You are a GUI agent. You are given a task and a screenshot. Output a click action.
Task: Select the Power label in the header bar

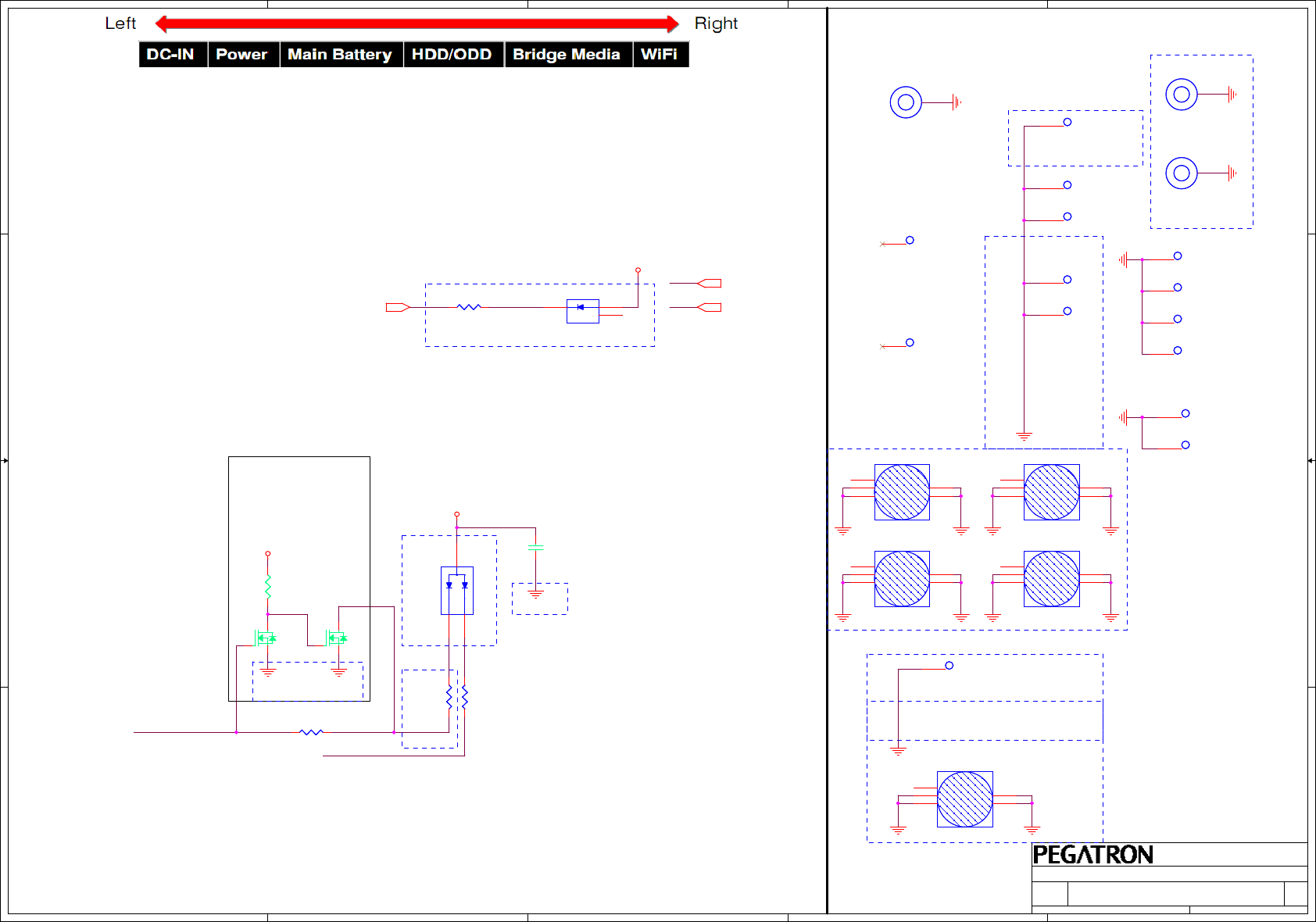pyautogui.click(x=241, y=55)
